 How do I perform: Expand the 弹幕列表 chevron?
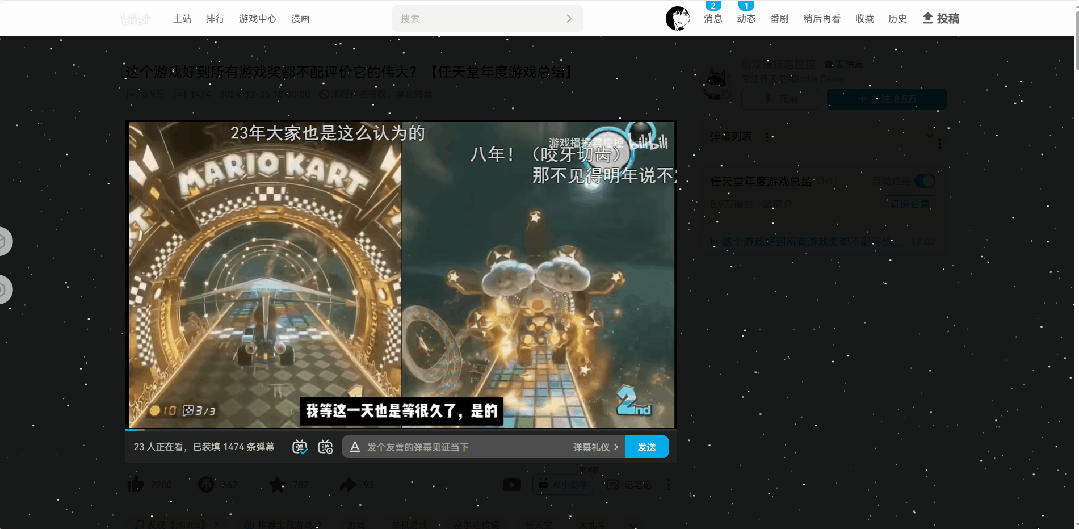[x=930, y=136]
